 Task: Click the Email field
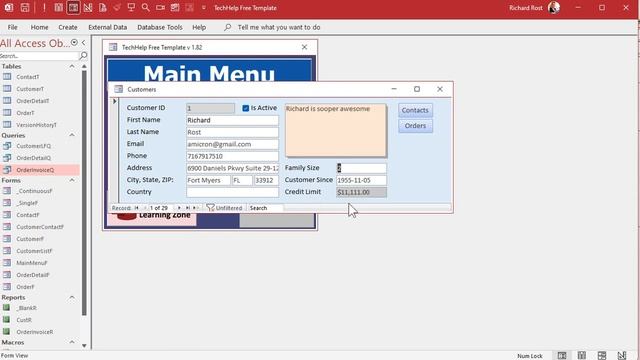232,144
